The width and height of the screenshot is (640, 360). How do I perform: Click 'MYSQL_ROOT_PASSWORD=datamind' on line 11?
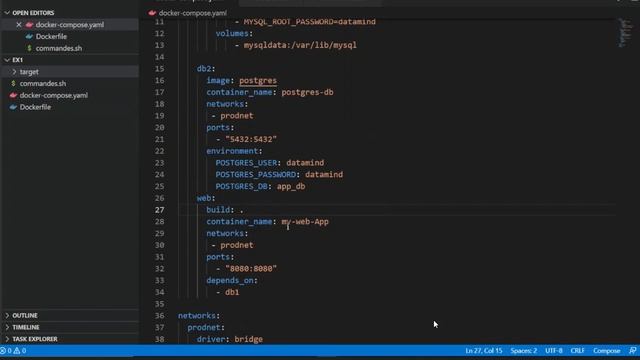310,22
